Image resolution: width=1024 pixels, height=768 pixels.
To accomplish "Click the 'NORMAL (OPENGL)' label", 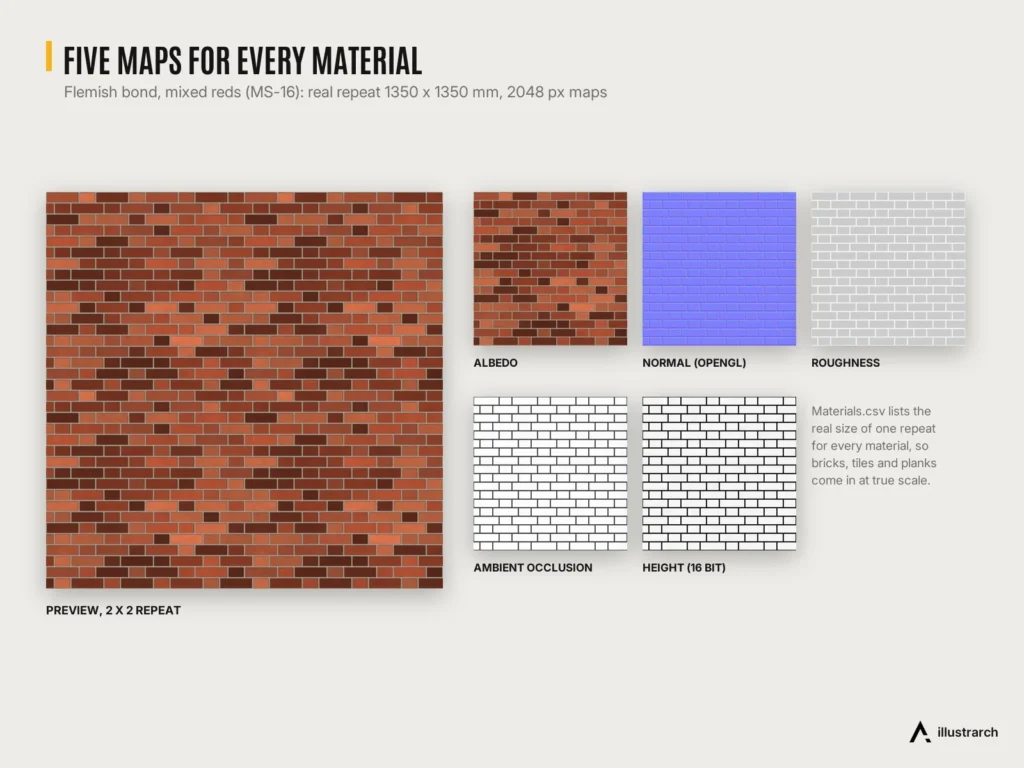I will pyautogui.click(x=694, y=363).
